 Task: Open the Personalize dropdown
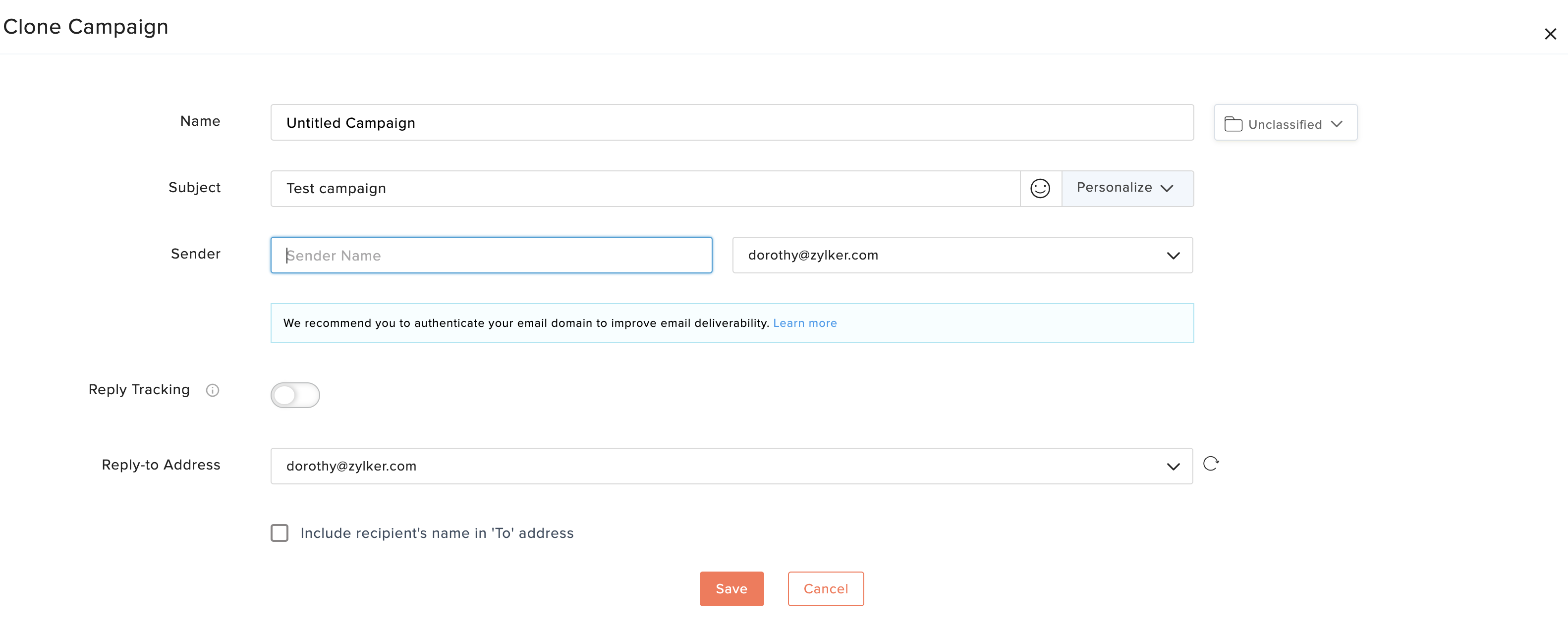pos(1127,189)
